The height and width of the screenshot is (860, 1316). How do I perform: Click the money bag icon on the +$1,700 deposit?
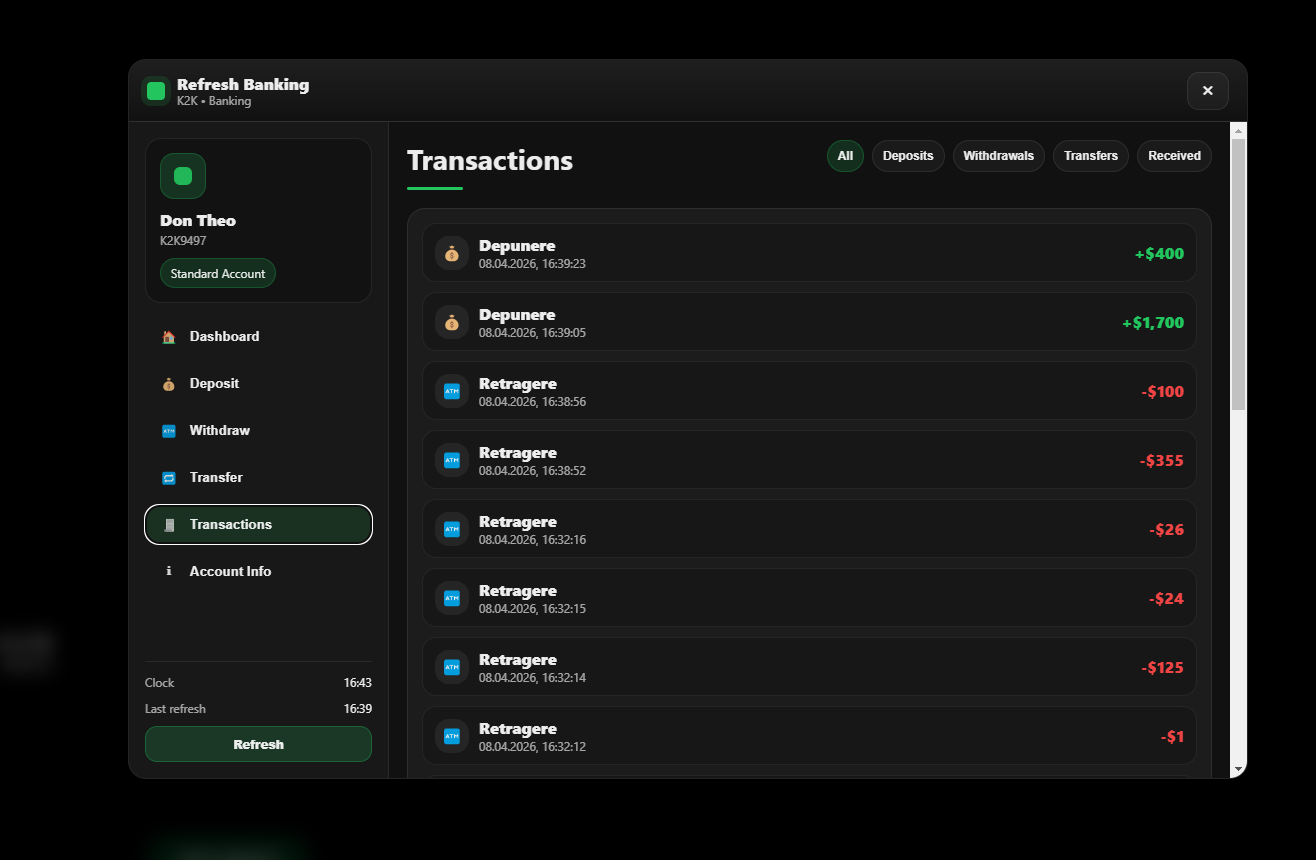point(452,323)
